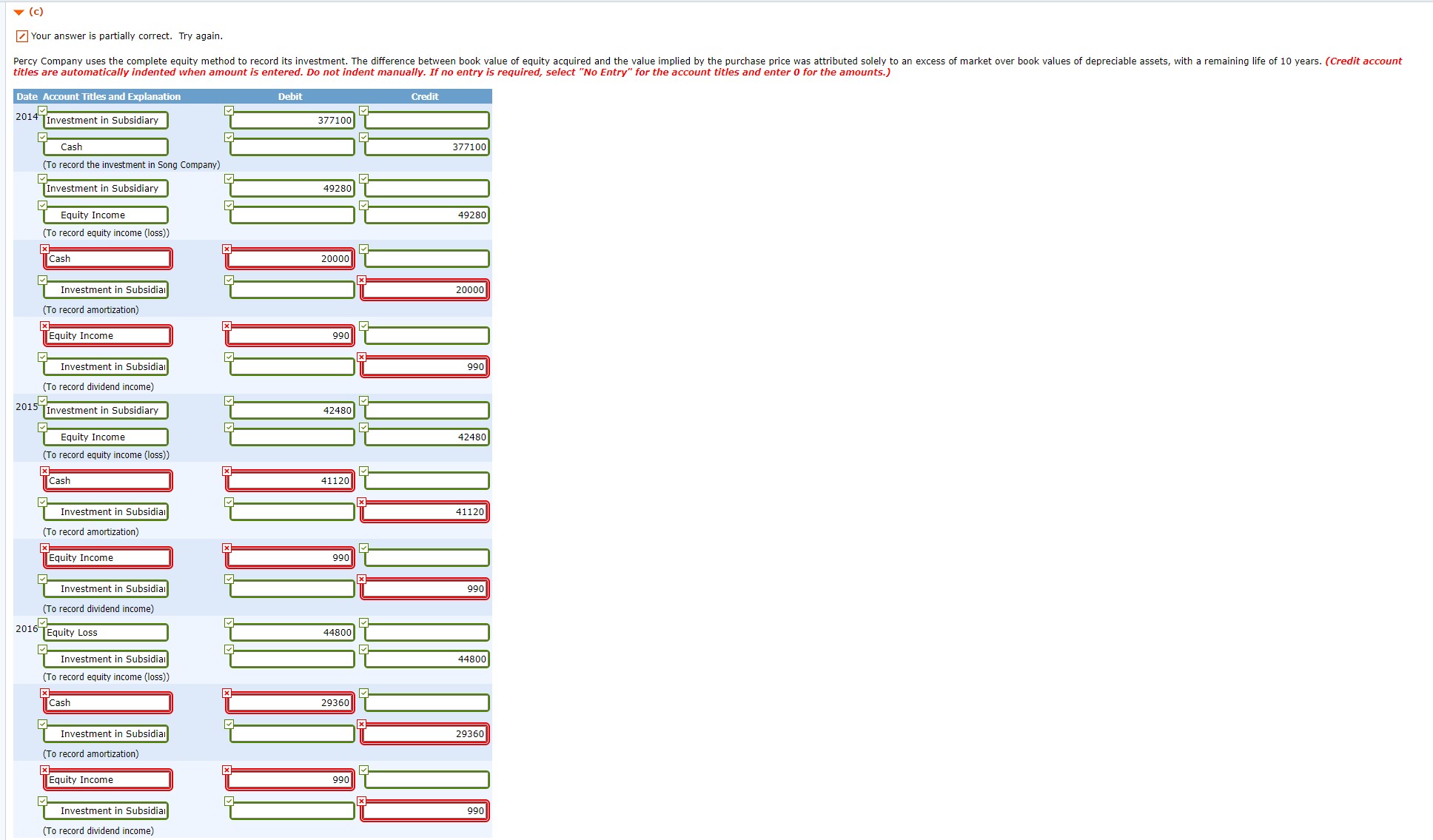Click the Debit column header
The width and height of the screenshot is (1433, 840).
(x=290, y=97)
